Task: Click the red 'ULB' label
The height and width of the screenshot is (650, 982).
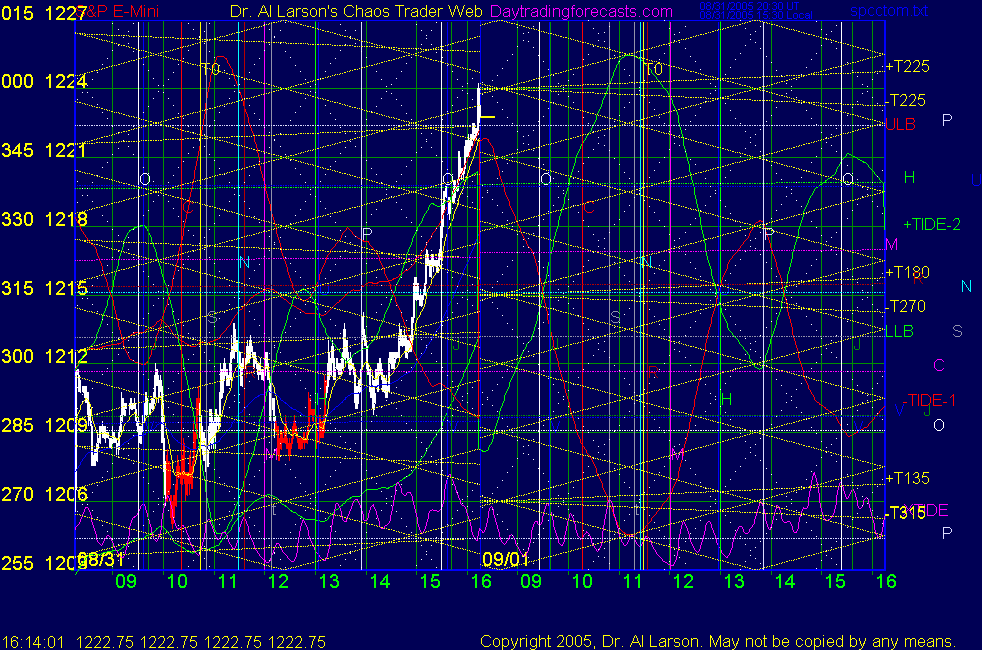Action: point(901,124)
